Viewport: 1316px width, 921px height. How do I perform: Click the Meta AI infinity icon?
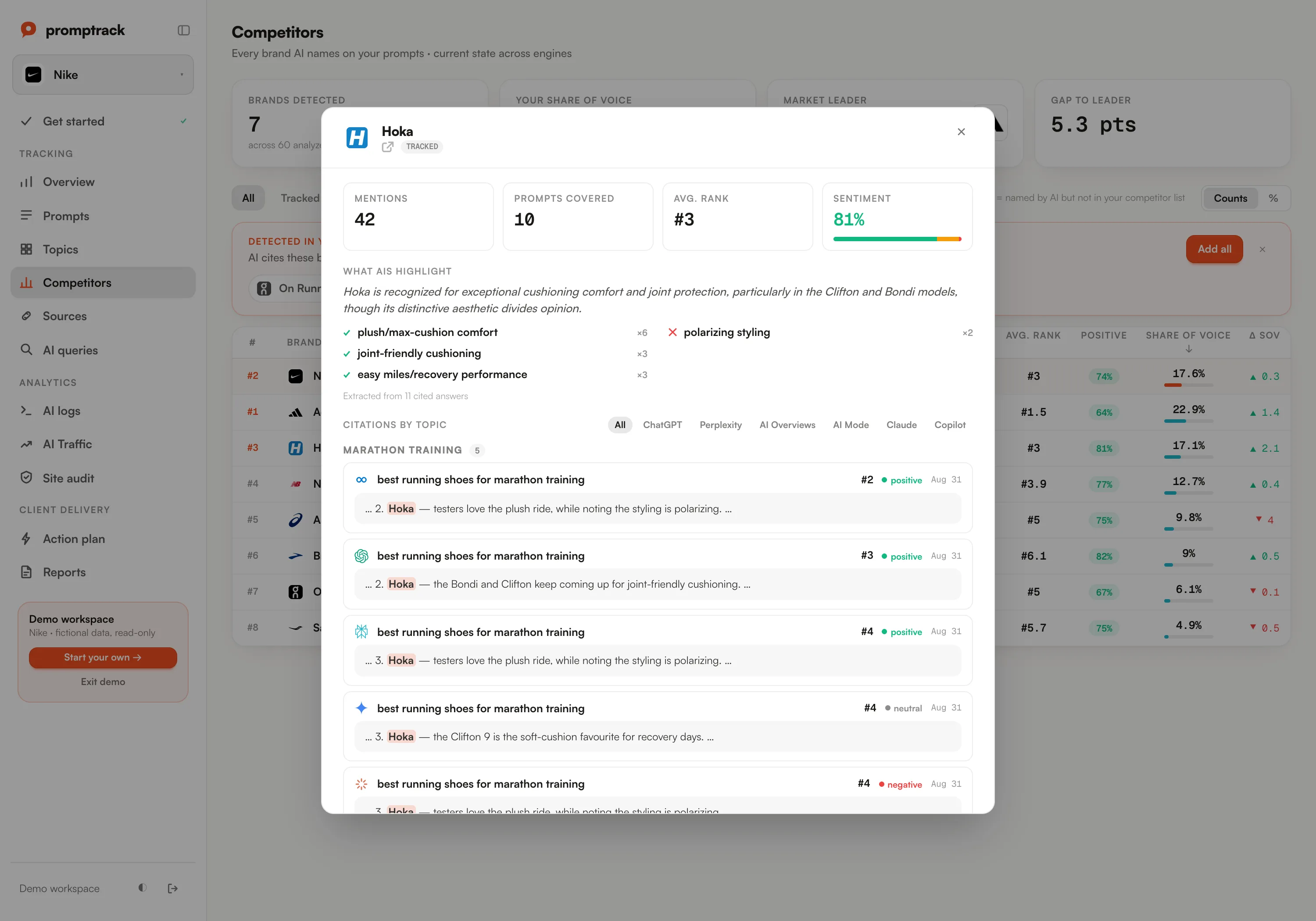point(361,480)
